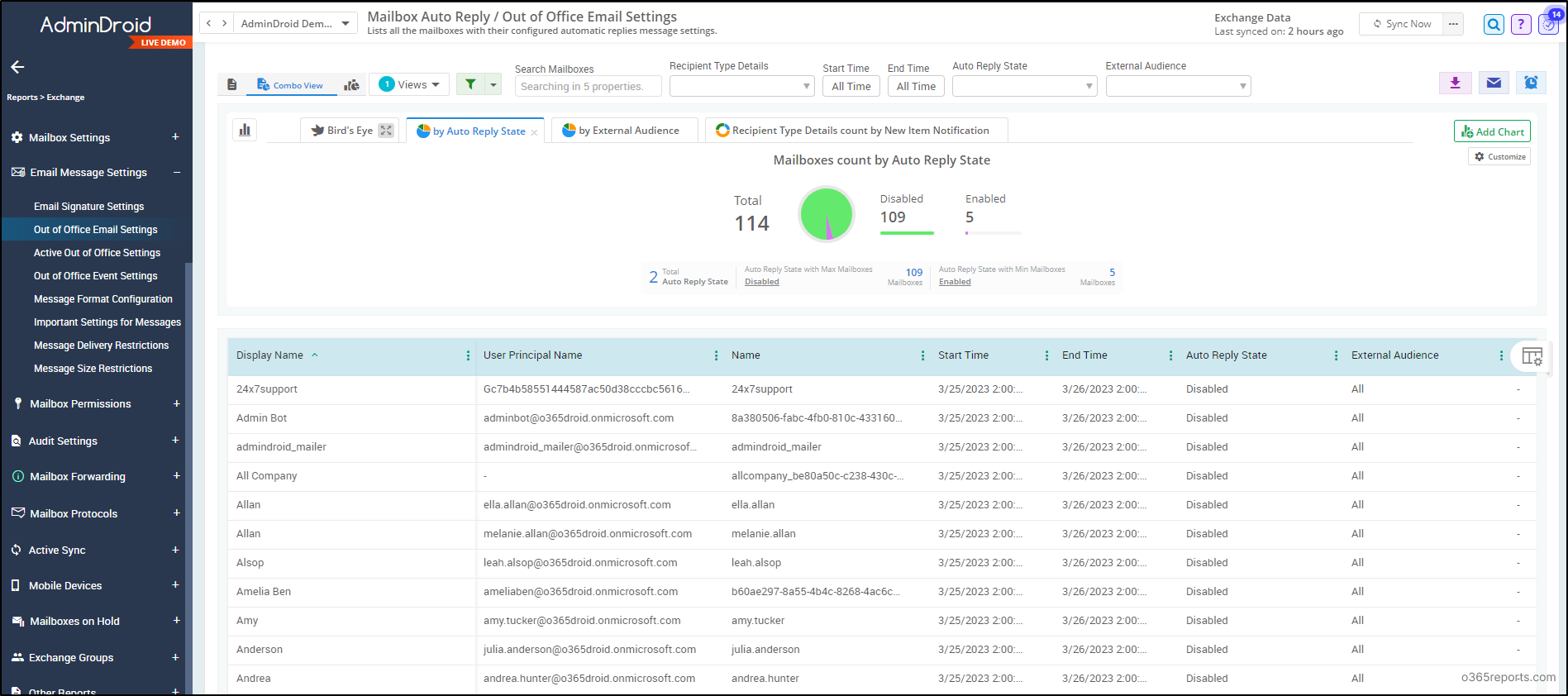Open Message Size Restrictions report
Viewport: 1568px width, 696px height.
(x=93, y=369)
